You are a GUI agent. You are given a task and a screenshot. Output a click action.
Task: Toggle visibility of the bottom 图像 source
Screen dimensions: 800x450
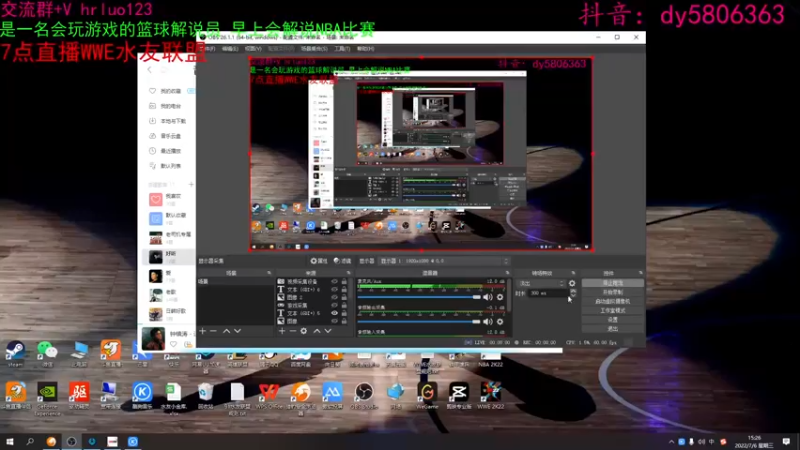click(334, 321)
